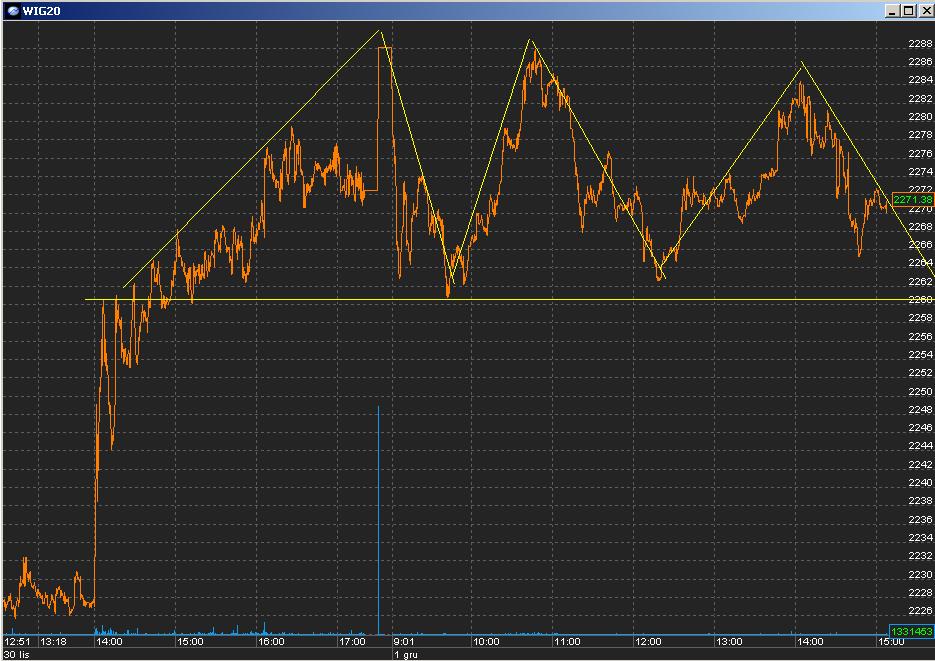Click the 2244 price axis label

point(919,446)
